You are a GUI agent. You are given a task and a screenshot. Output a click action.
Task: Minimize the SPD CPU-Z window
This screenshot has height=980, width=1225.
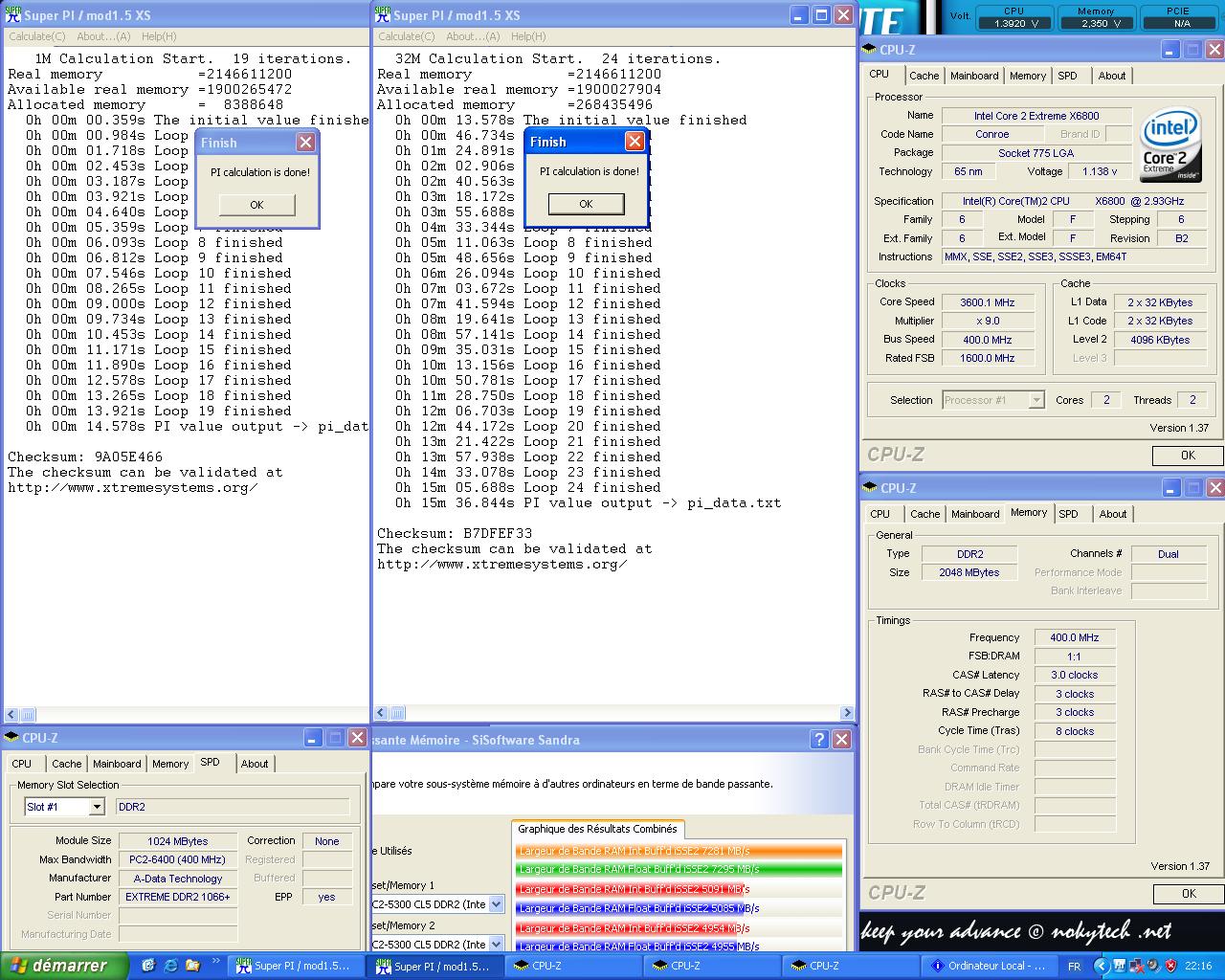313,738
